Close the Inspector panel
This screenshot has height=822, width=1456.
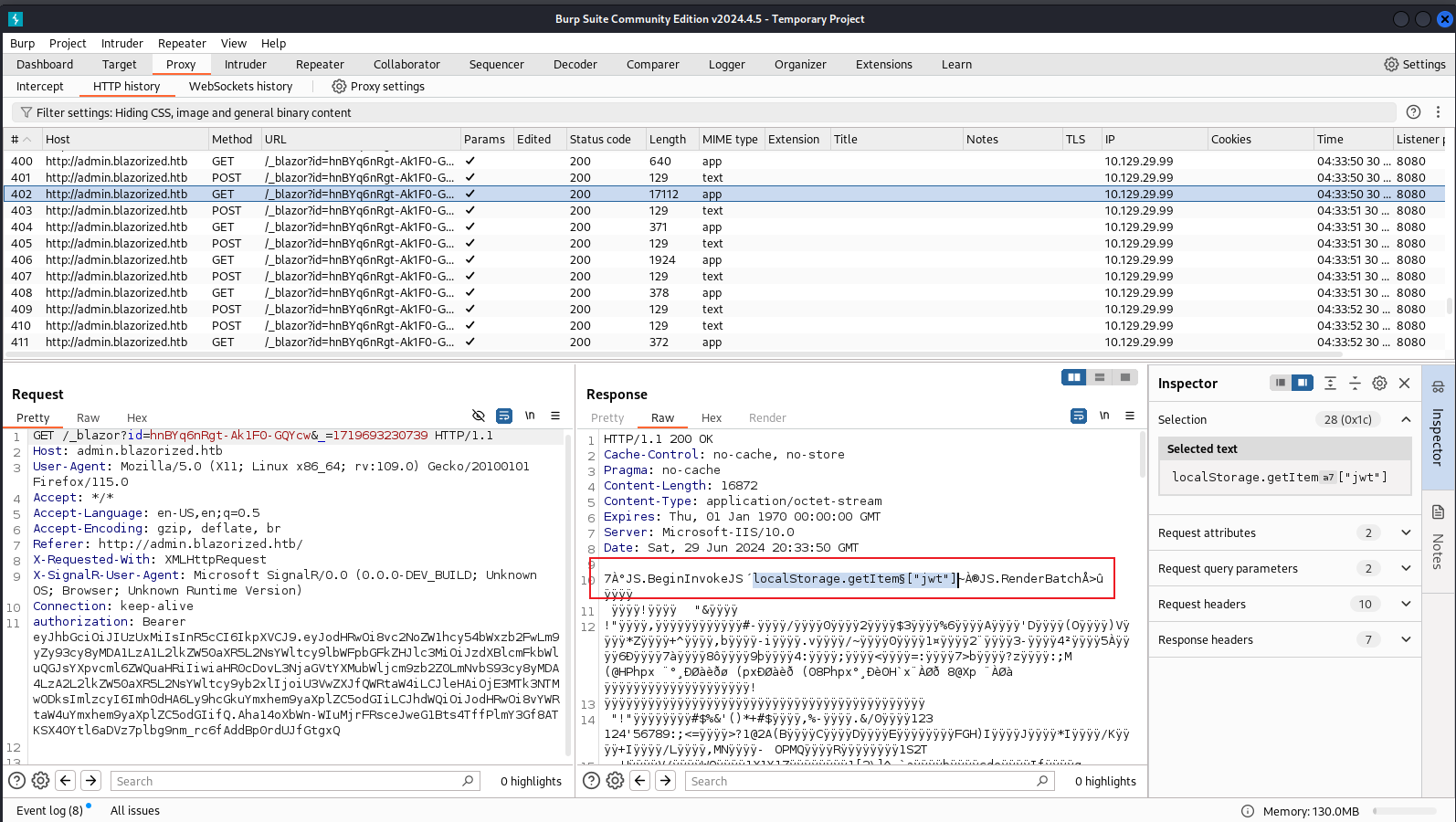pos(1405,383)
